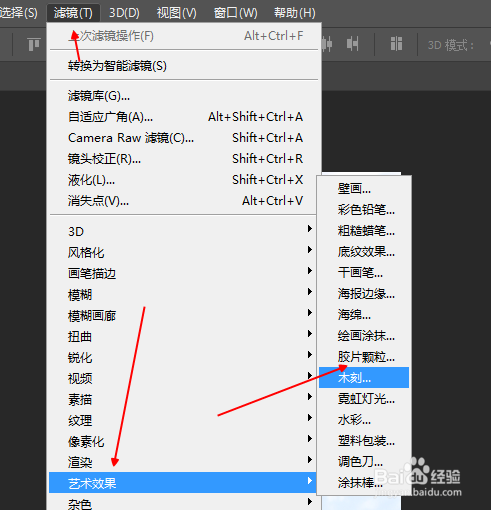Click the align top edges icon
Viewport: 491px width, 510px height.
point(34,44)
